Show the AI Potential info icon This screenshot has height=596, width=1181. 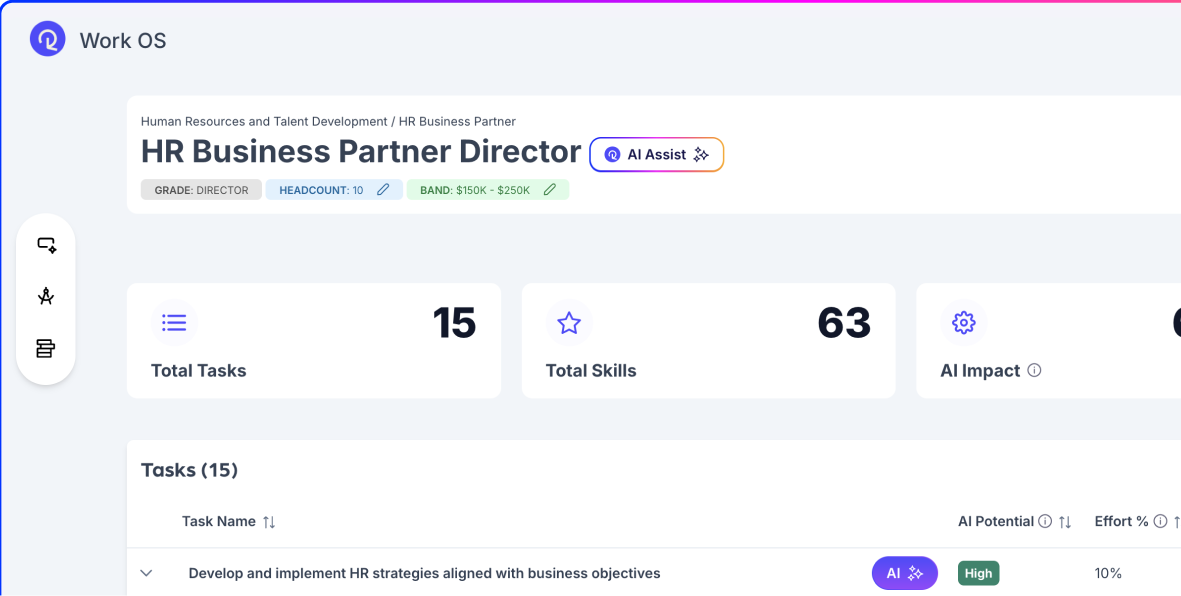[x=1045, y=521]
